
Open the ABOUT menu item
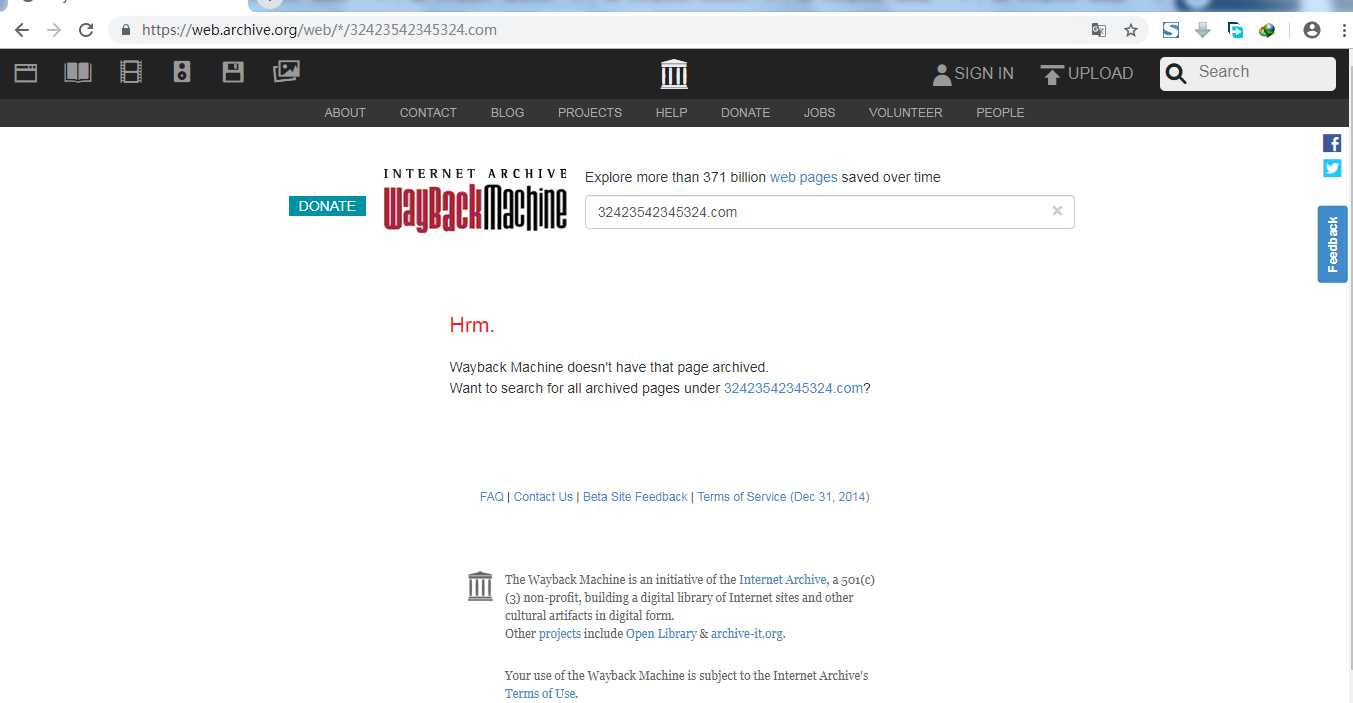[345, 113]
